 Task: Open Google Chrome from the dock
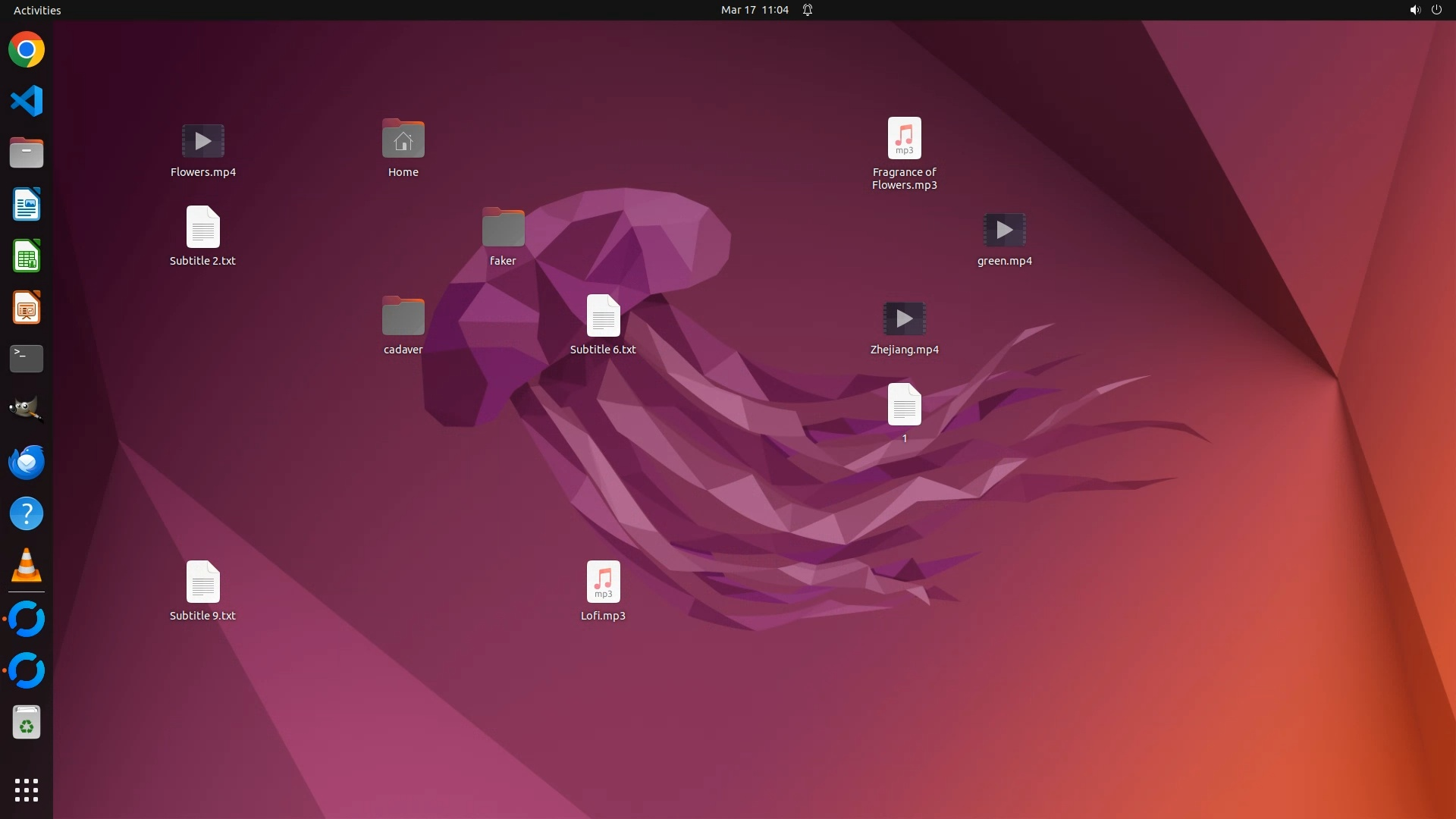pyautogui.click(x=27, y=50)
